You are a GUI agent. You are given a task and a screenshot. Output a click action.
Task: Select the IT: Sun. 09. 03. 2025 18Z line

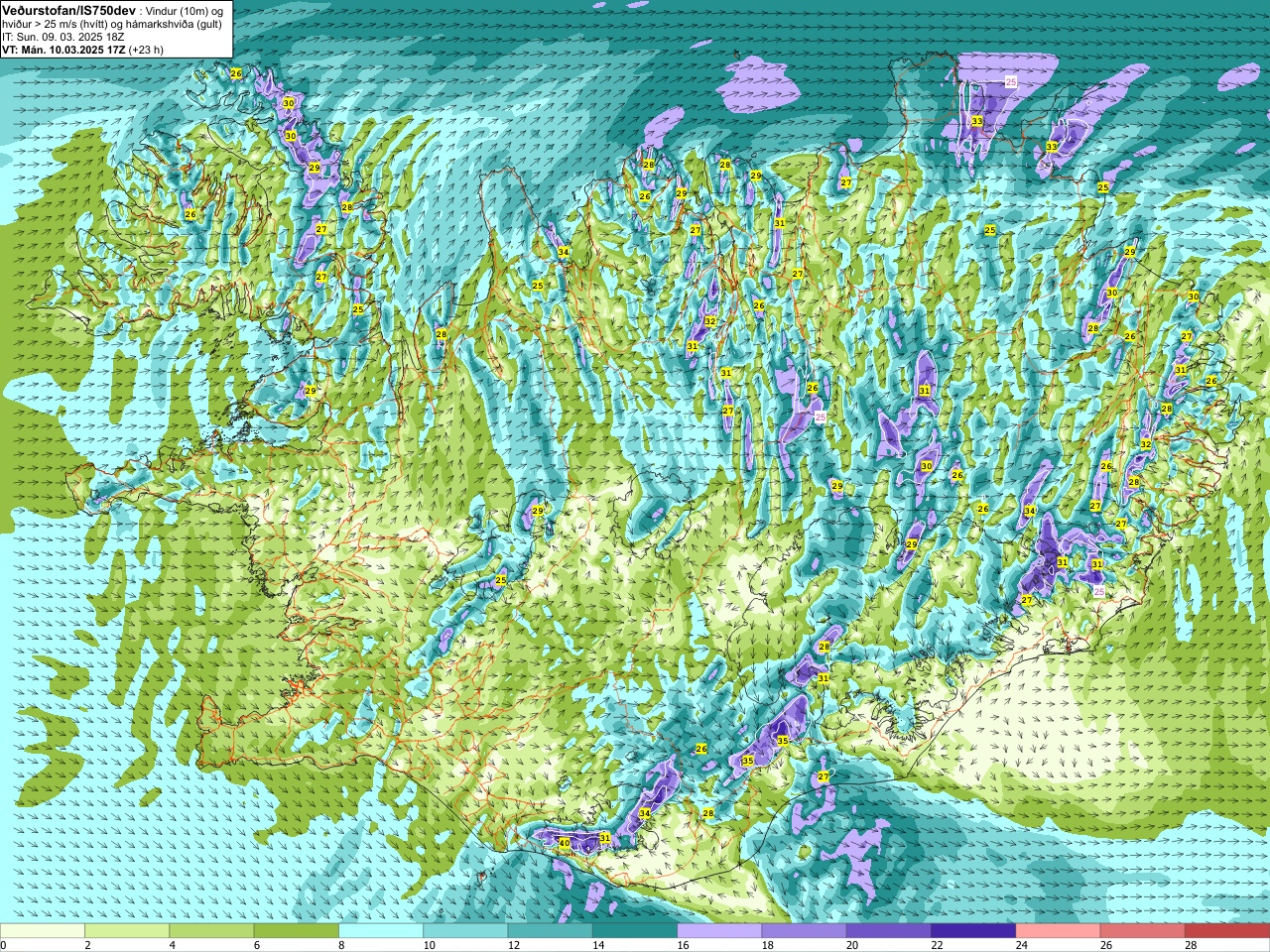pos(63,37)
